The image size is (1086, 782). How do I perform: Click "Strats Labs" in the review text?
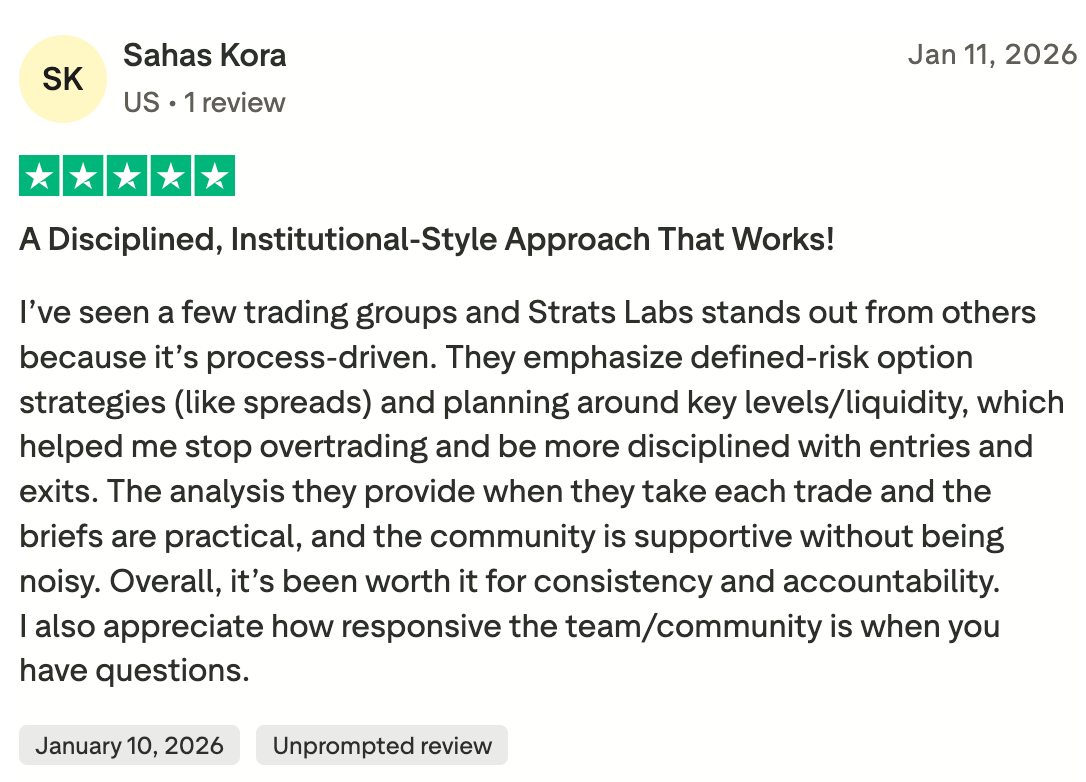tap(609, 313)
